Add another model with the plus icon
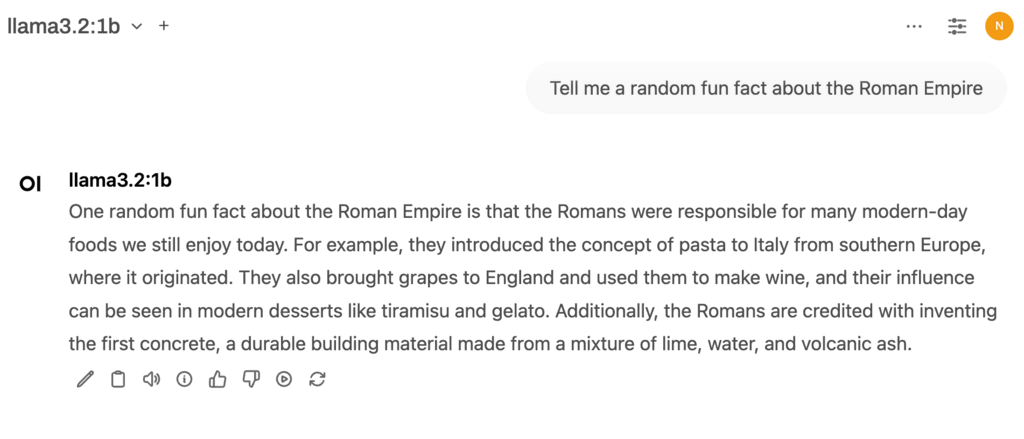This screenshot has height=439, width=1024. pyautogui.click(x=164, y=26)
